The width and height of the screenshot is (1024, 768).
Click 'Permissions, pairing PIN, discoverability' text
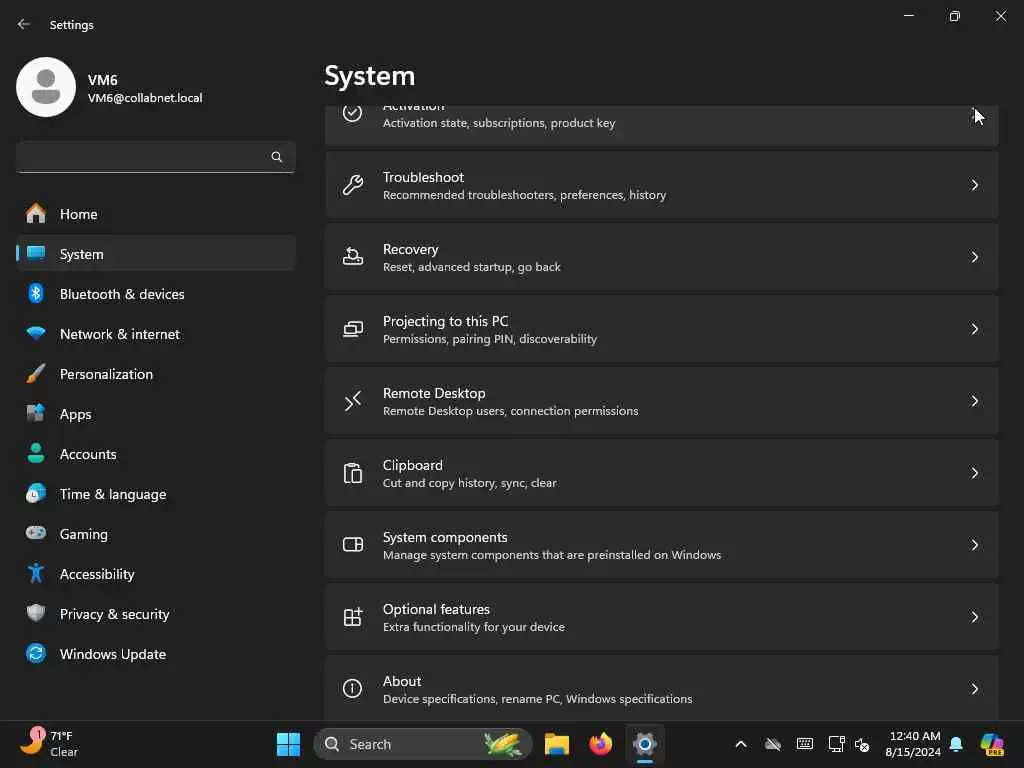click(490, 339)
